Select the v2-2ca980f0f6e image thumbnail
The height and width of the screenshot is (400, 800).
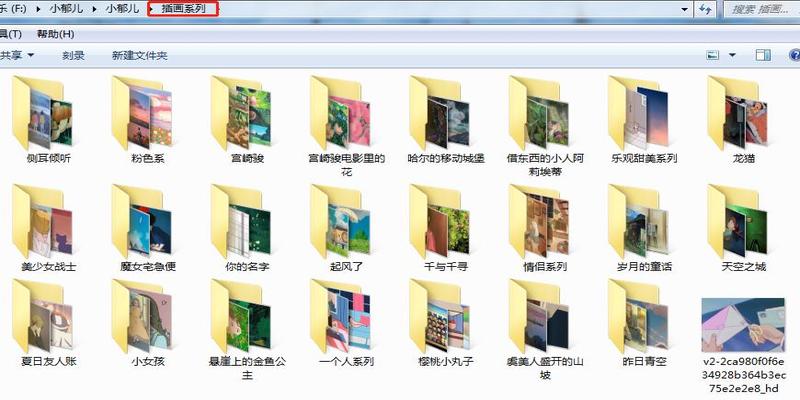[x=743, y=325]
